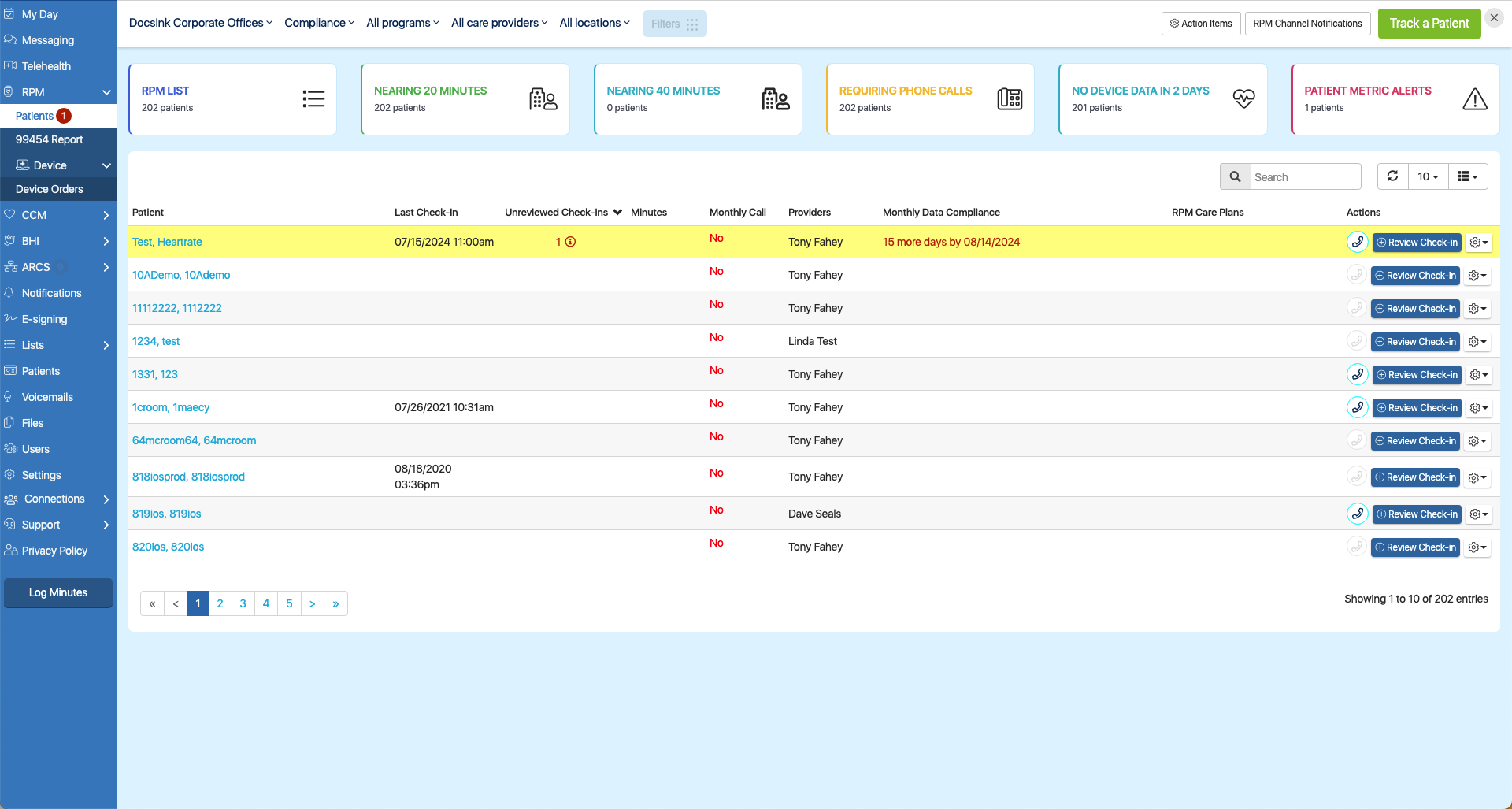Select the E-signing sidebar icon
Screen dimensions: 1512x809
(9, 318)
